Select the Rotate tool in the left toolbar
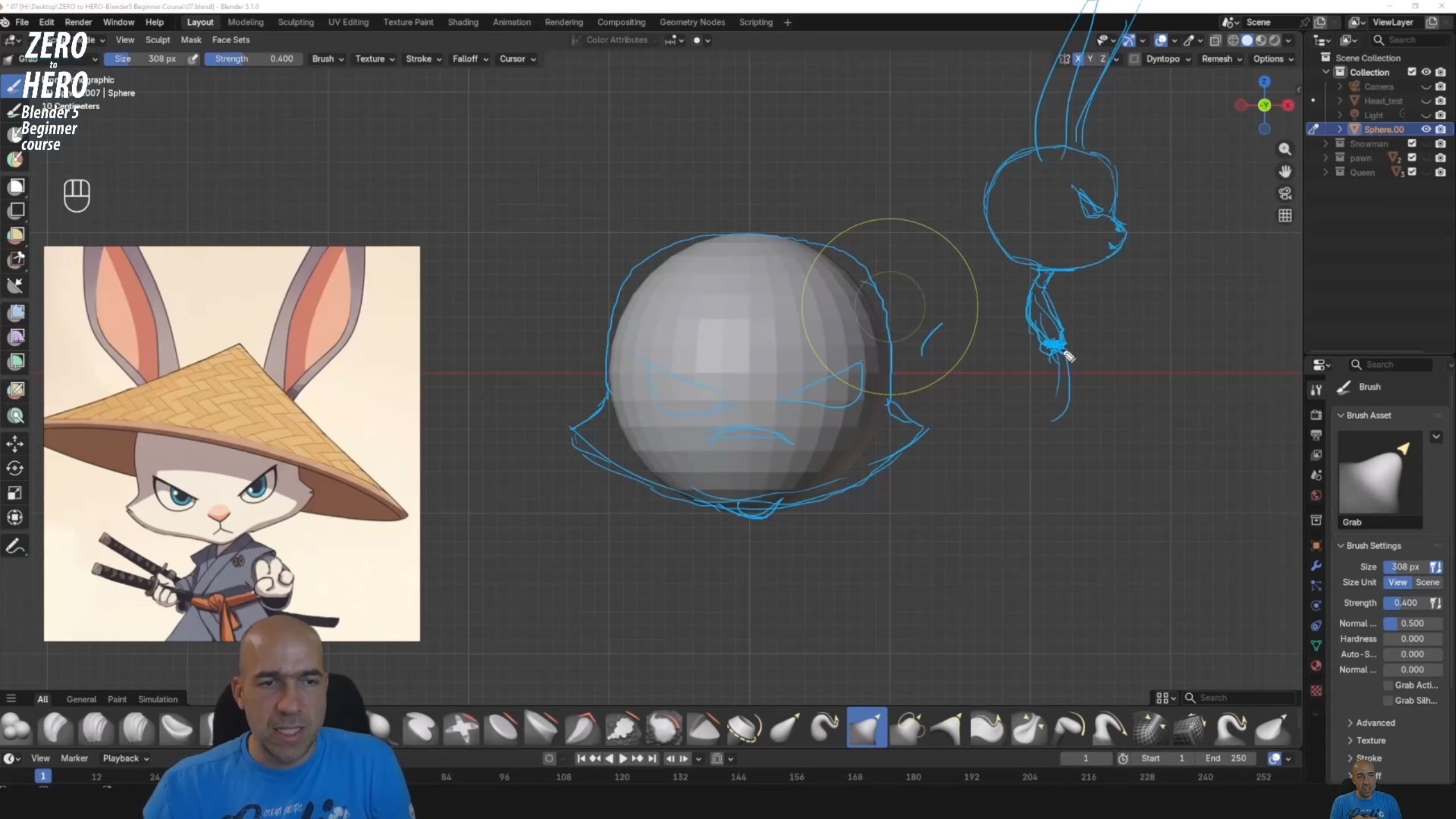 [15, 468]
